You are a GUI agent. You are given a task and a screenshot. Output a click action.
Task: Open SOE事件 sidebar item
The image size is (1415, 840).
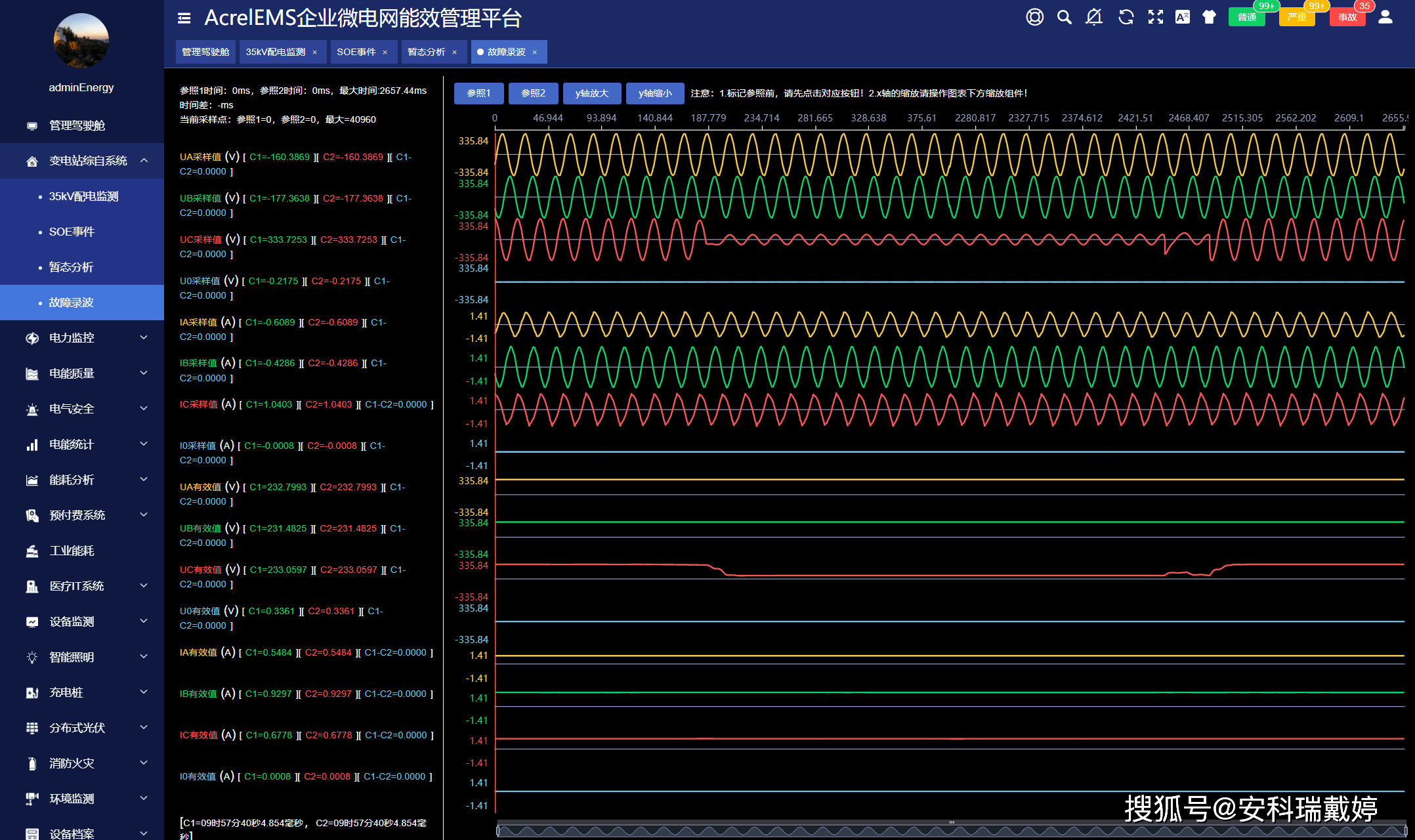point(82,232)
